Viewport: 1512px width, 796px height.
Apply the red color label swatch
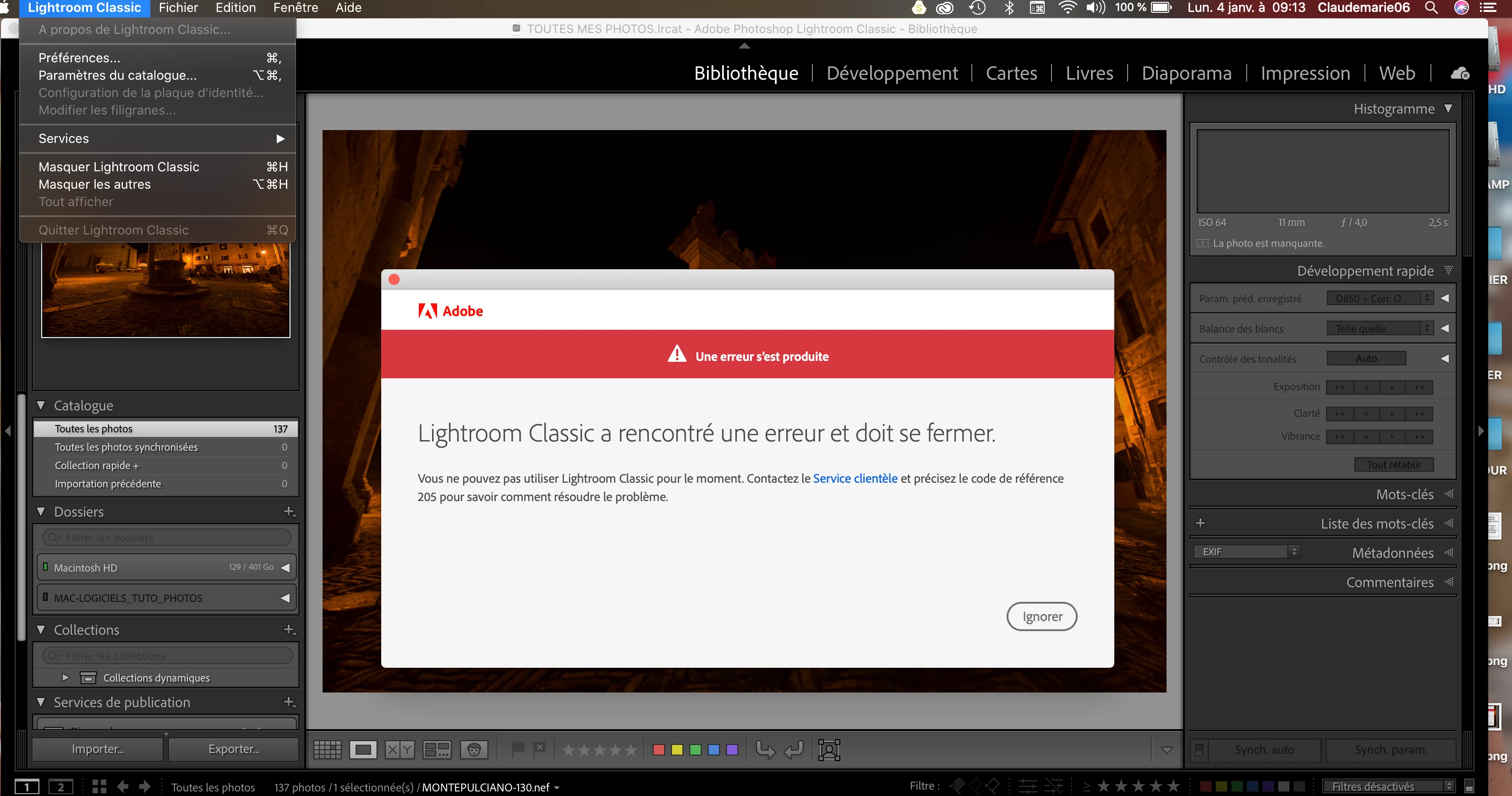click(658, 750)
